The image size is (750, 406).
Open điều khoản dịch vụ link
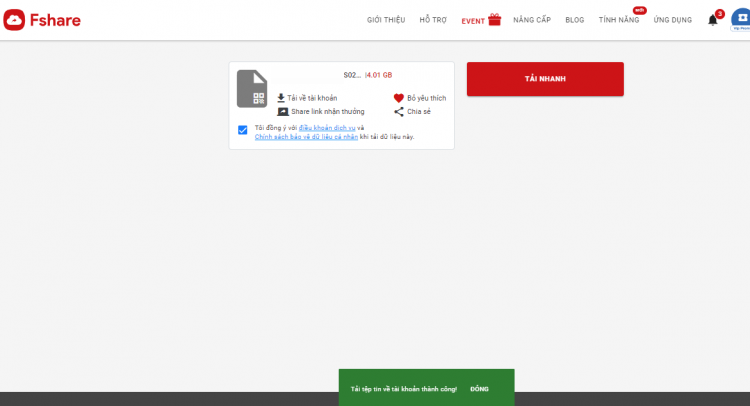tap(327, 128)
